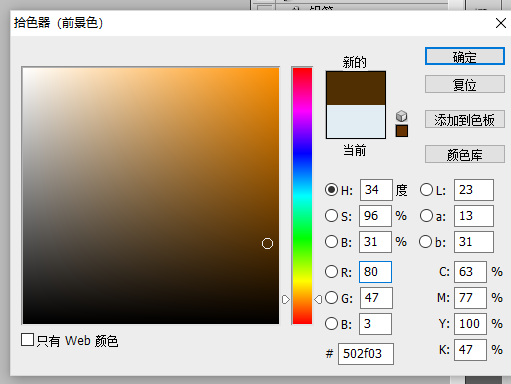
Task: Click the small web-safe brown color swatch
Action: (402, 131)
